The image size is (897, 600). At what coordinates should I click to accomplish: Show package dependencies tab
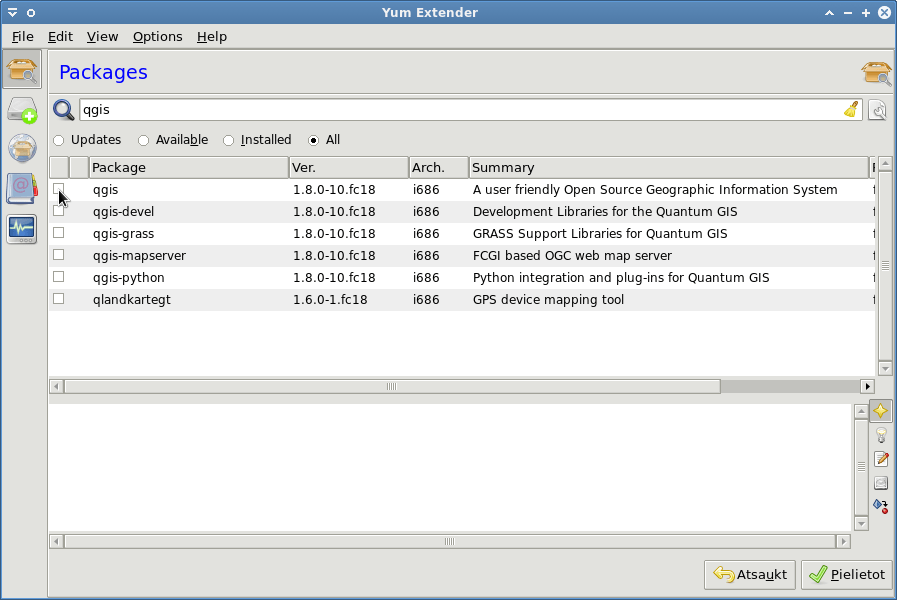click(881, 506)
